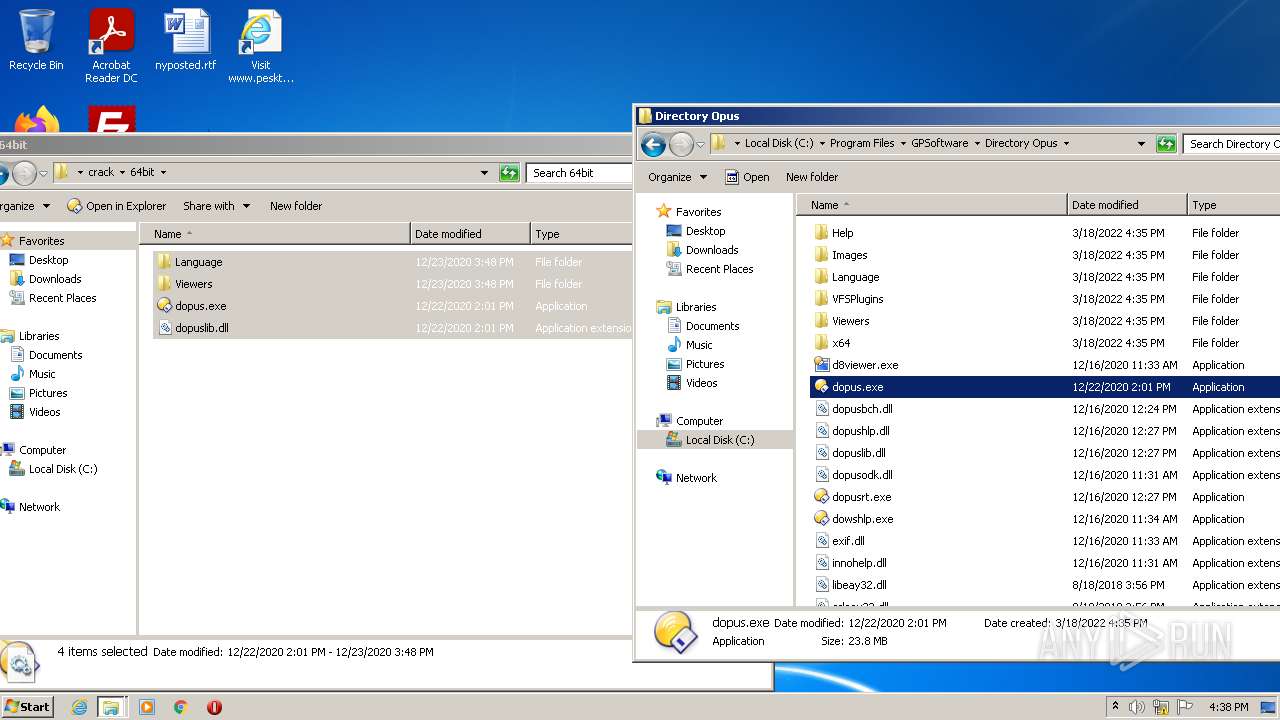The height and width of the screenshot is (720, 1280).
Task: Select Documents library in Directory Opus window
Action: 712,326
